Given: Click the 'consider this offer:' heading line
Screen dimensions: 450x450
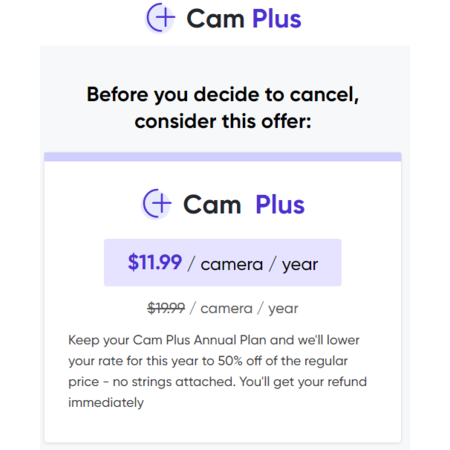Looking at the screenshot, I should (223, 121).
